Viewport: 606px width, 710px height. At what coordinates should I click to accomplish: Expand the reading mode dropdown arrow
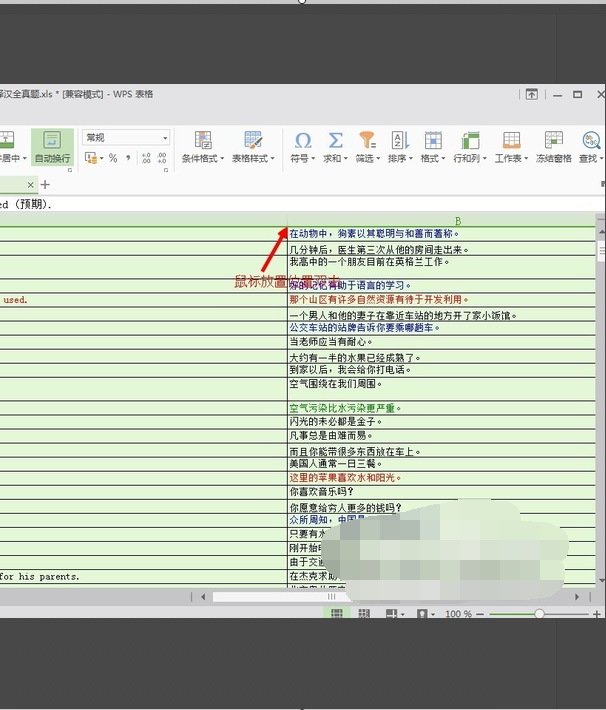(403, 614)
